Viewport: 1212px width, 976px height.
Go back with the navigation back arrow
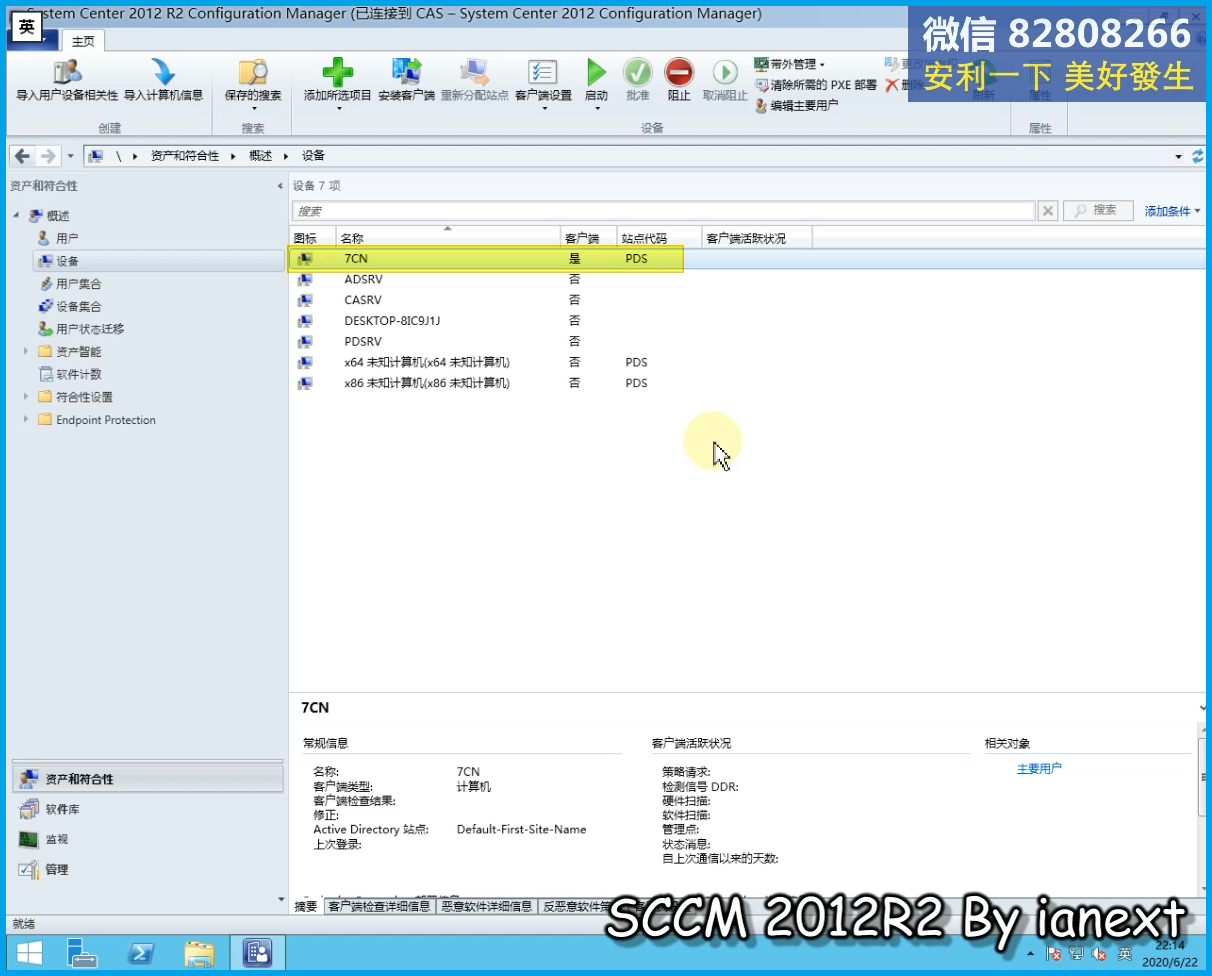pos(22,156)
